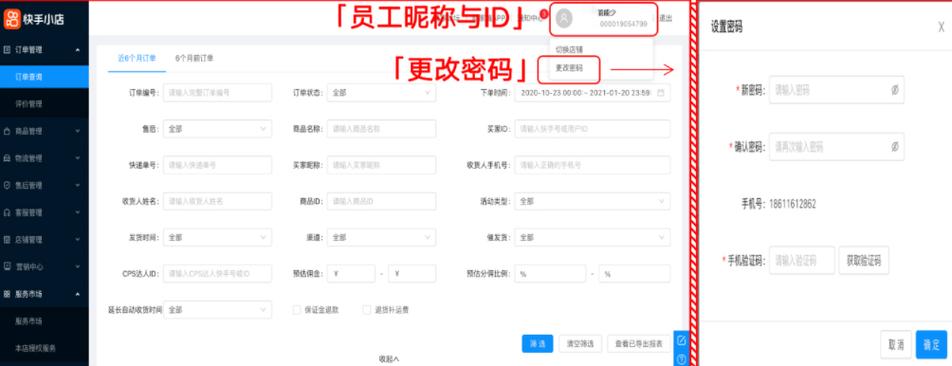This screenshot has height=366, width=952.
Task: Click the 客服管理 headset icon
Action: click(7, 212)
